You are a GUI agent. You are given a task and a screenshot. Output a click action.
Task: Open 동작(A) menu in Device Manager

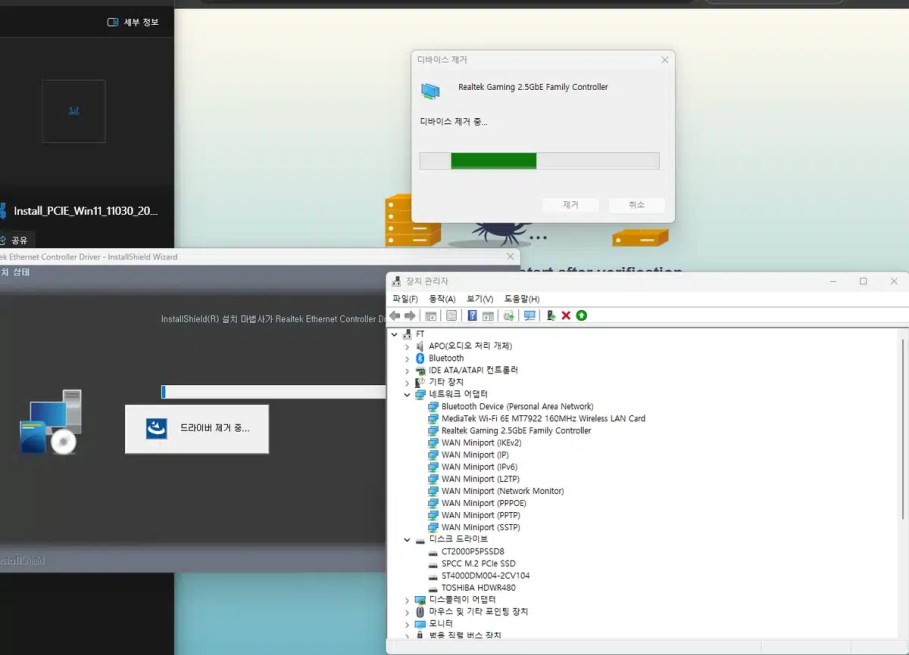point(442,299)
